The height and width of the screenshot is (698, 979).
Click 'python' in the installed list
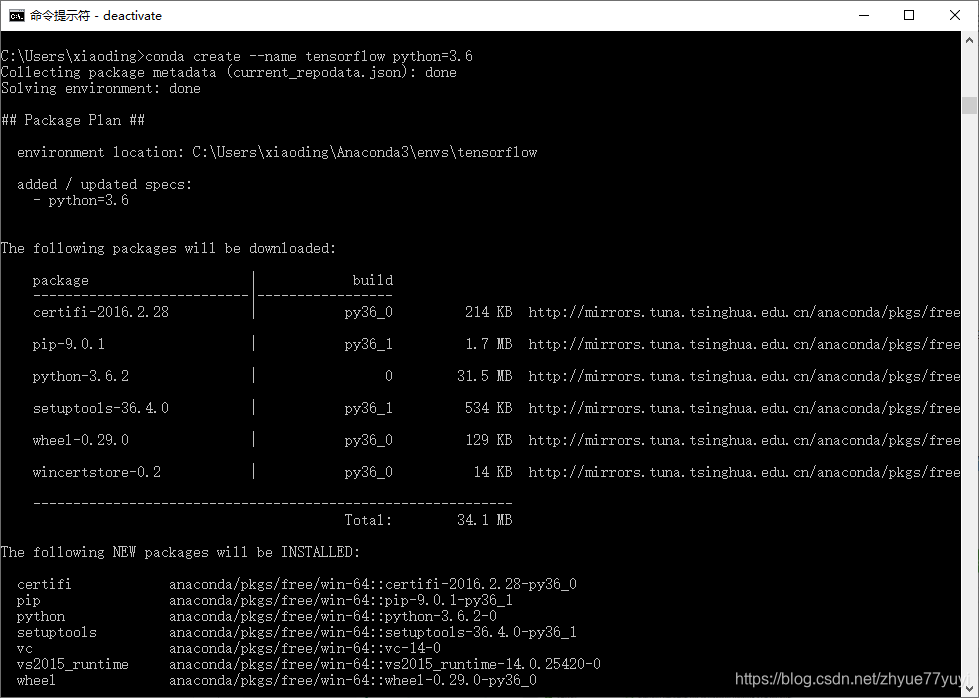(x=41, y=616)
